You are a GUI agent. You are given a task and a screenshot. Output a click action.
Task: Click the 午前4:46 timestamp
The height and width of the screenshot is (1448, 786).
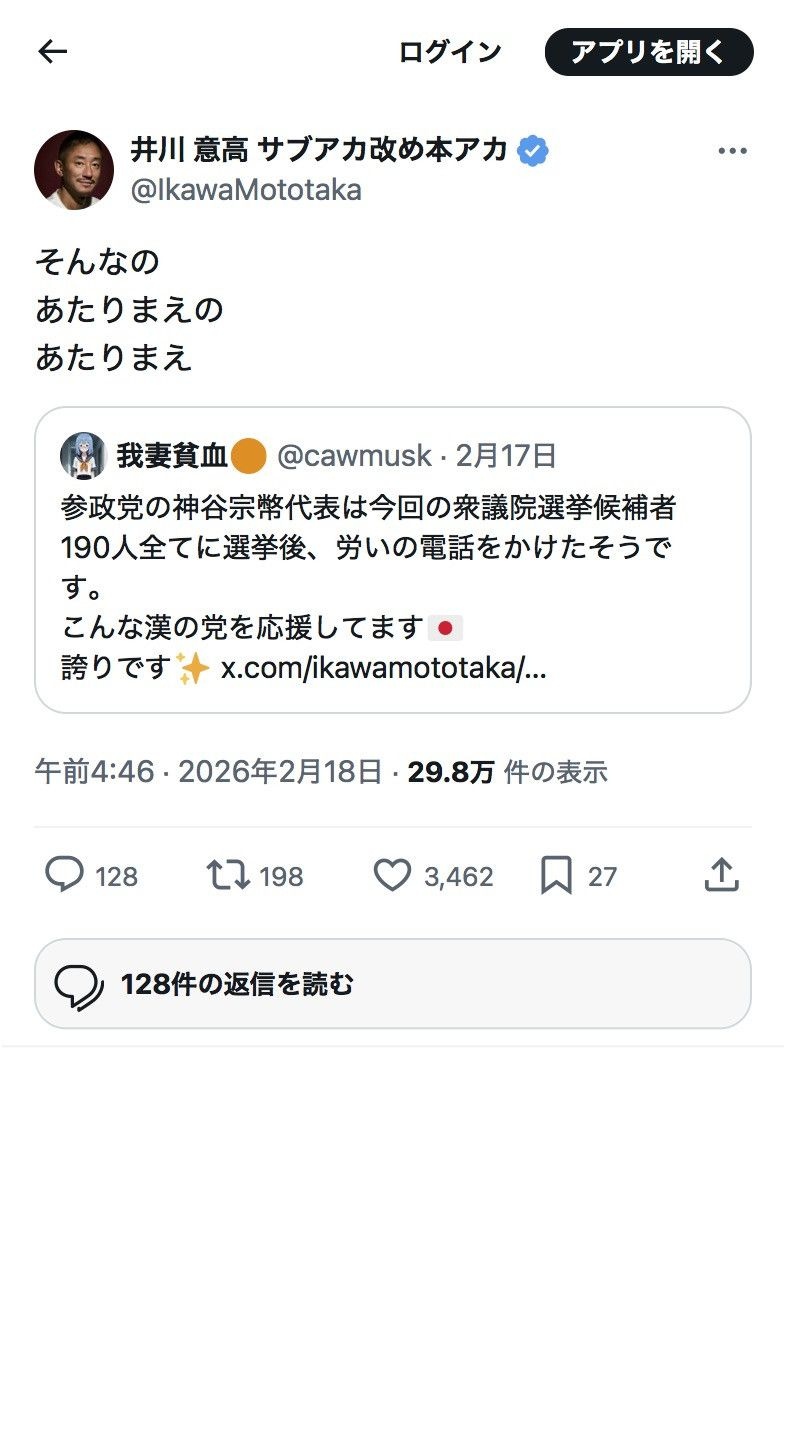95,772
